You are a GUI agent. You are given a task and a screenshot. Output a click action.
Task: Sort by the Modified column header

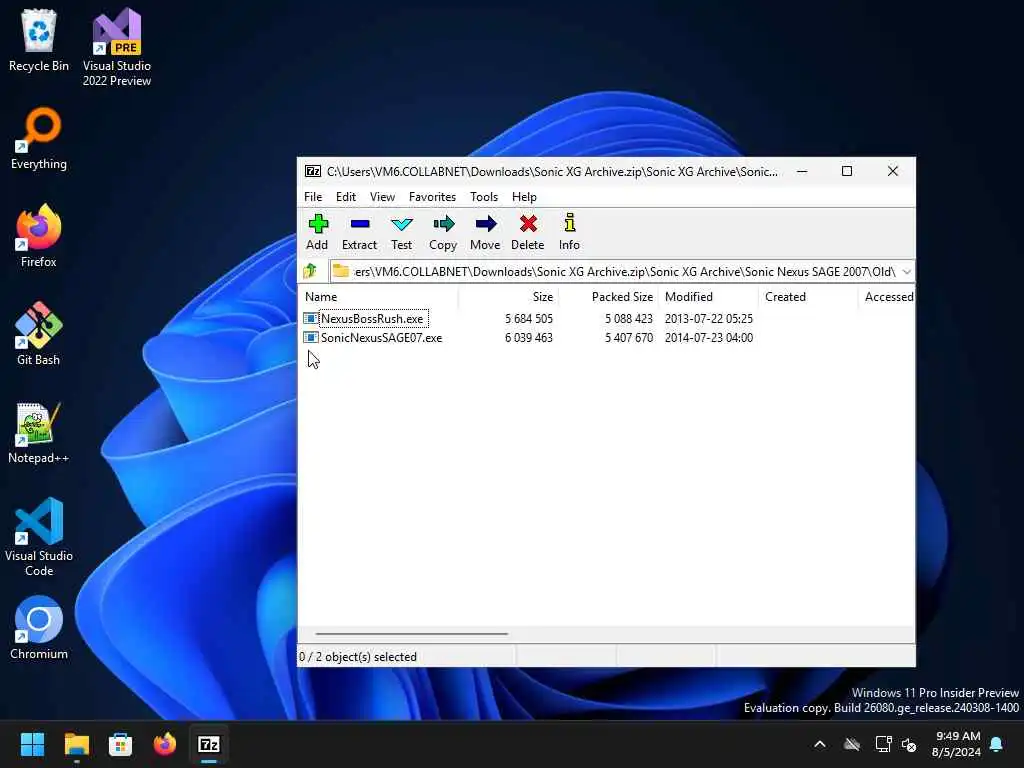point(709,296)
